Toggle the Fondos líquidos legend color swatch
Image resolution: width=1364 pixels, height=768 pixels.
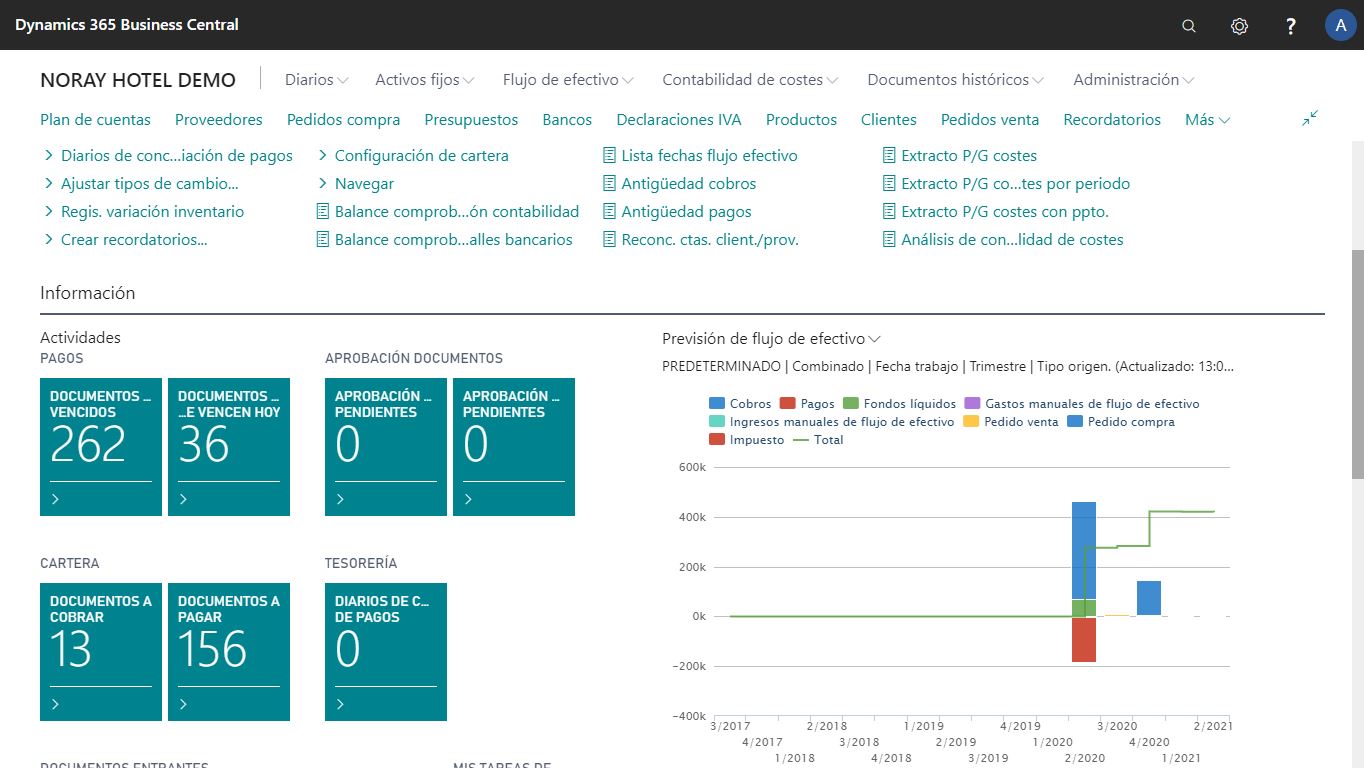pyautogui.click(x=851, y=403)
